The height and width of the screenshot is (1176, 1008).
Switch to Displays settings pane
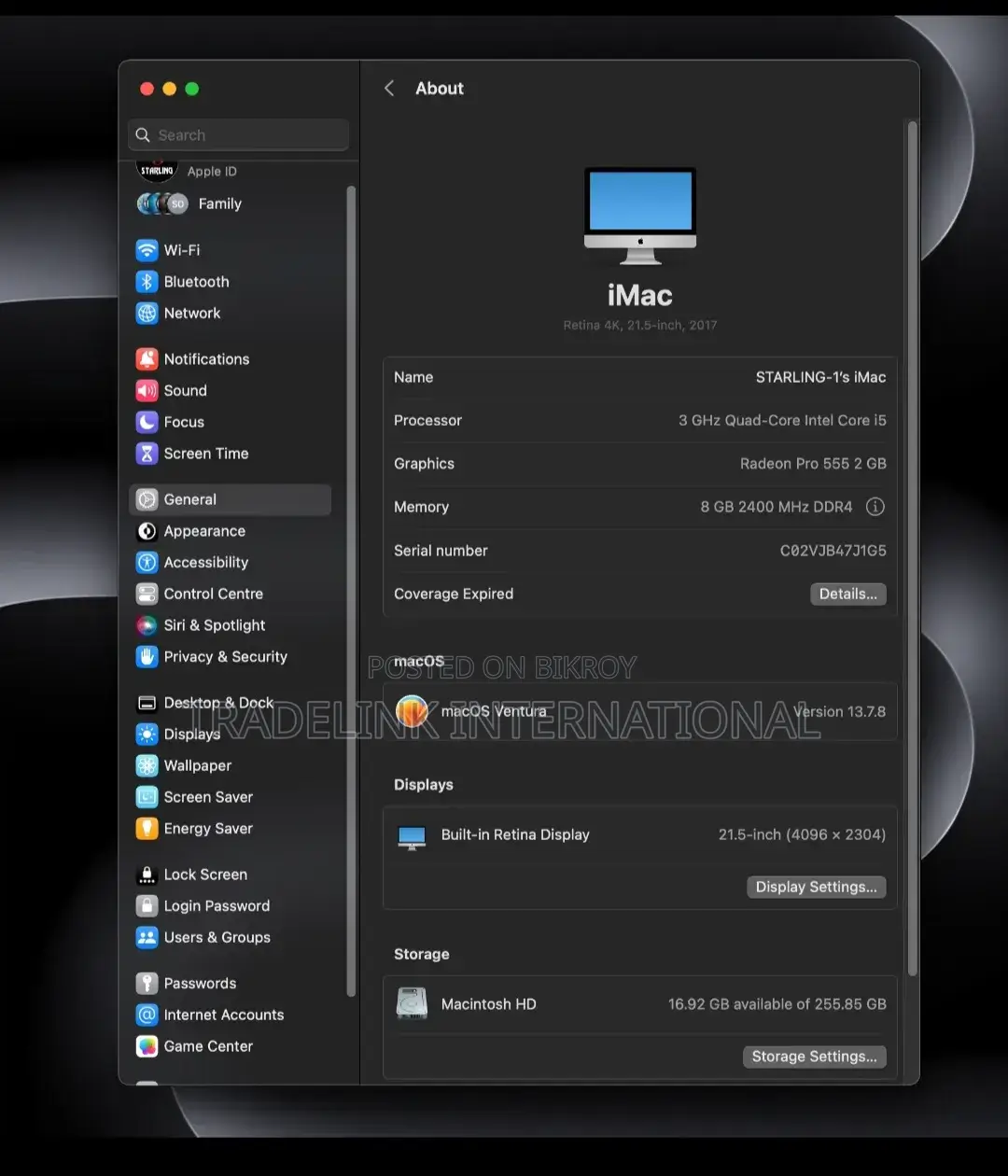pos(230,735)
